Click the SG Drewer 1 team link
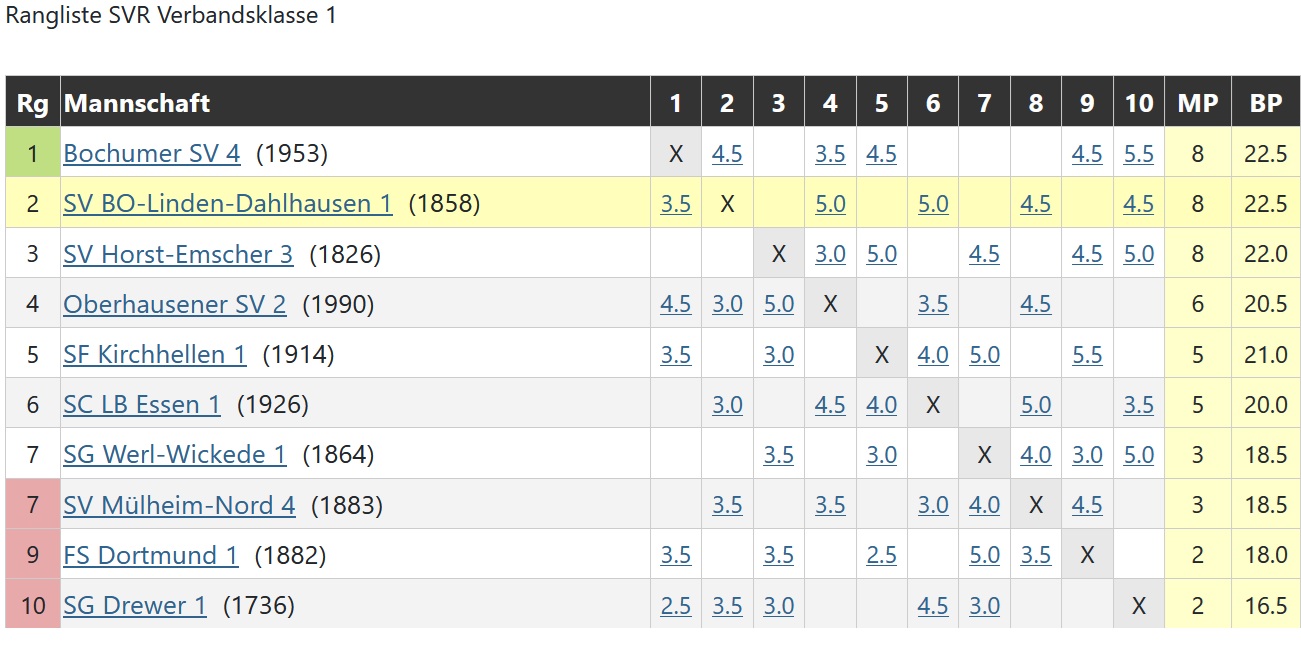This screenshot has width=1301, height=648. pos(135,605)
